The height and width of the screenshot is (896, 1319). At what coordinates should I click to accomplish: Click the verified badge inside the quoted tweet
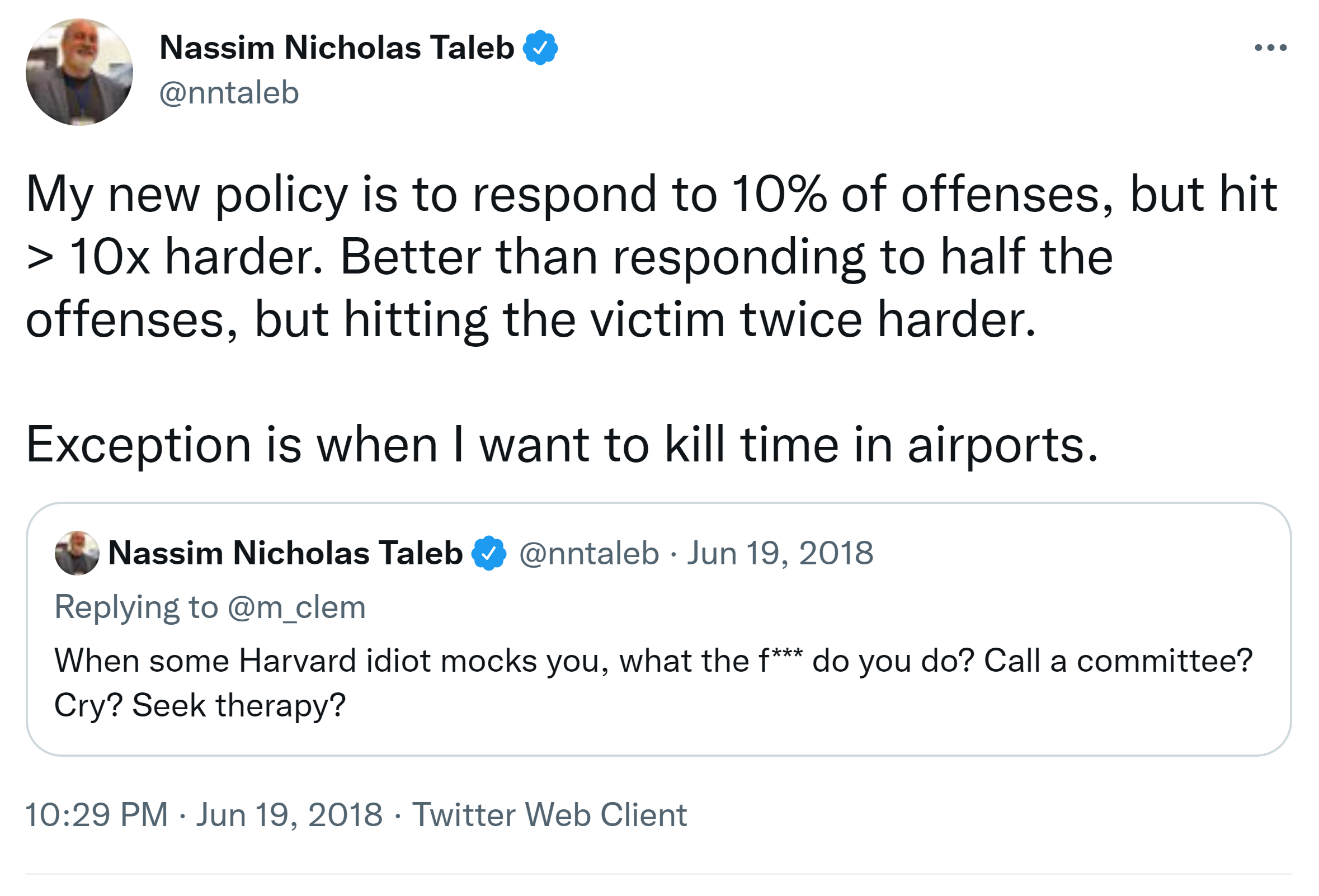pos(489,553)
